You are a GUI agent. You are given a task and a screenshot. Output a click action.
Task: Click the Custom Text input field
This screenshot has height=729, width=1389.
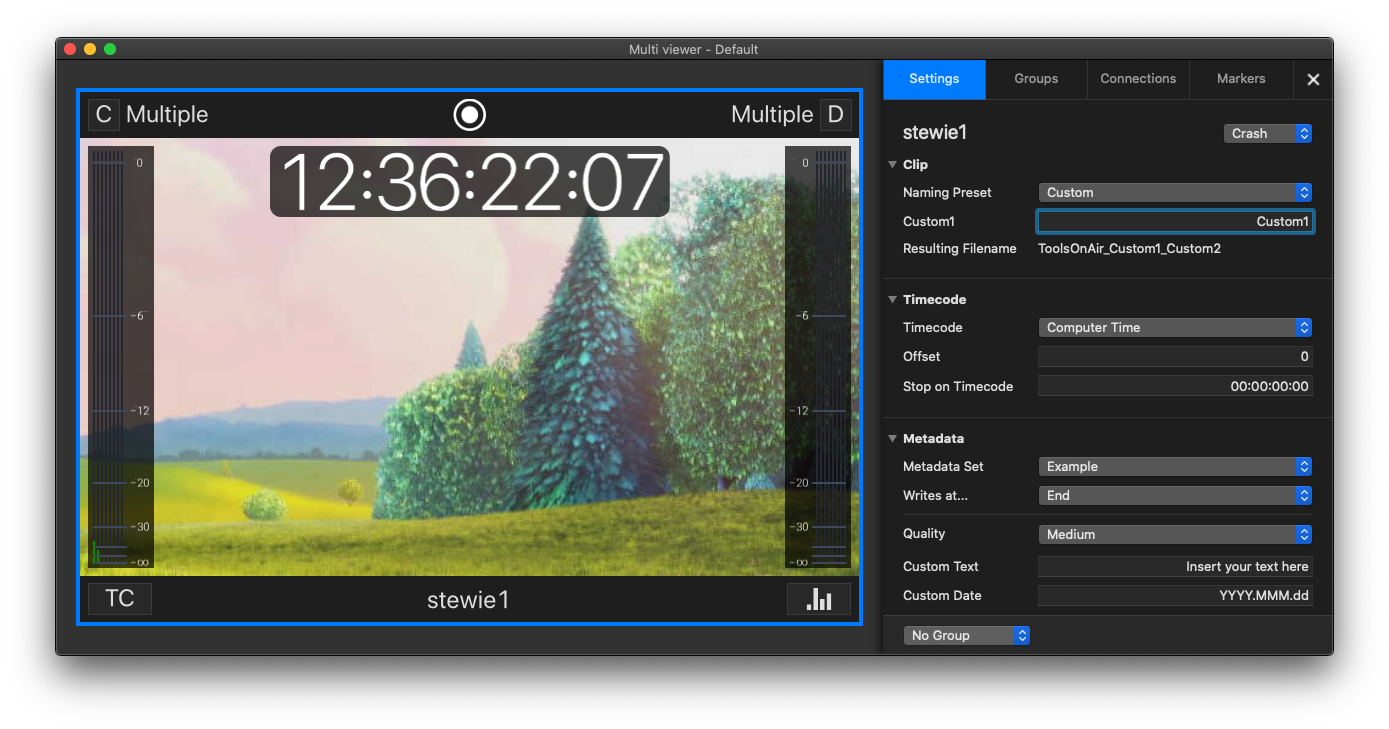tap(1175, 567)
